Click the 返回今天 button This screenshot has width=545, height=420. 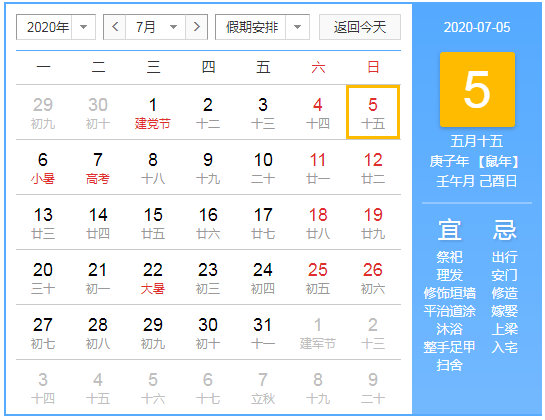pyautogui.click(x=360, y=27)
